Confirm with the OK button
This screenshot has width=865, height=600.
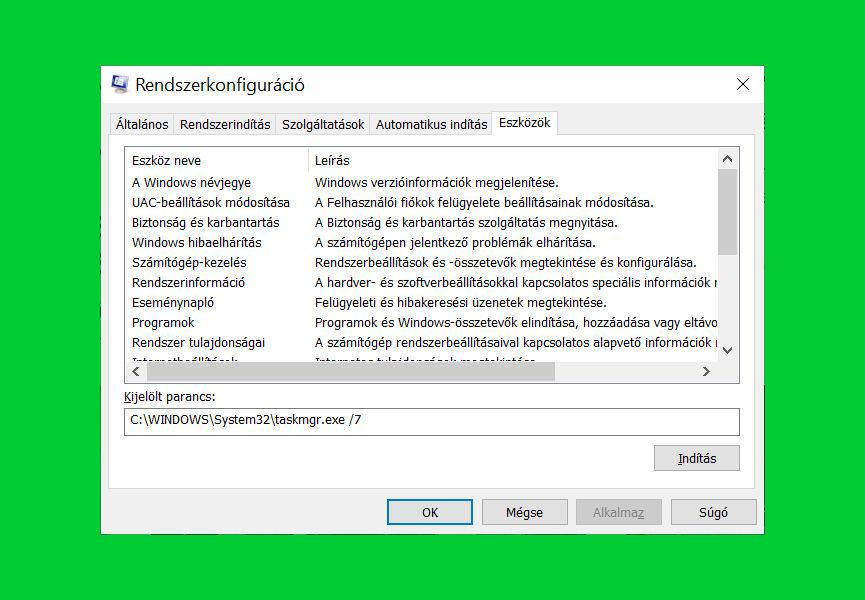coord(430,512)
